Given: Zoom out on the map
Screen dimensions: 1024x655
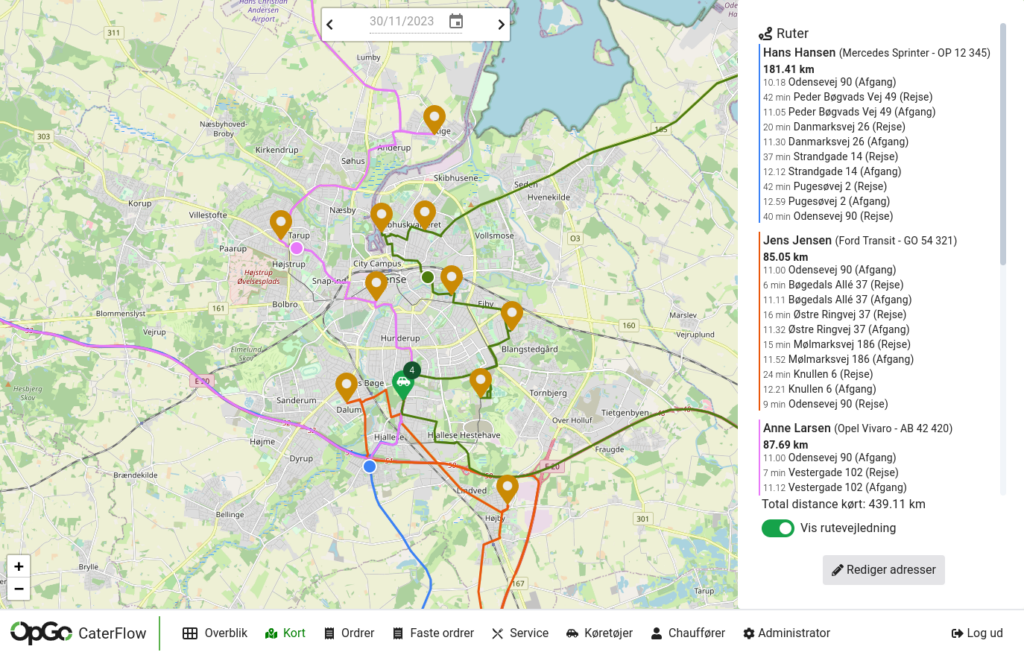Looking at the screenshot, I should [x=18, y=589].
